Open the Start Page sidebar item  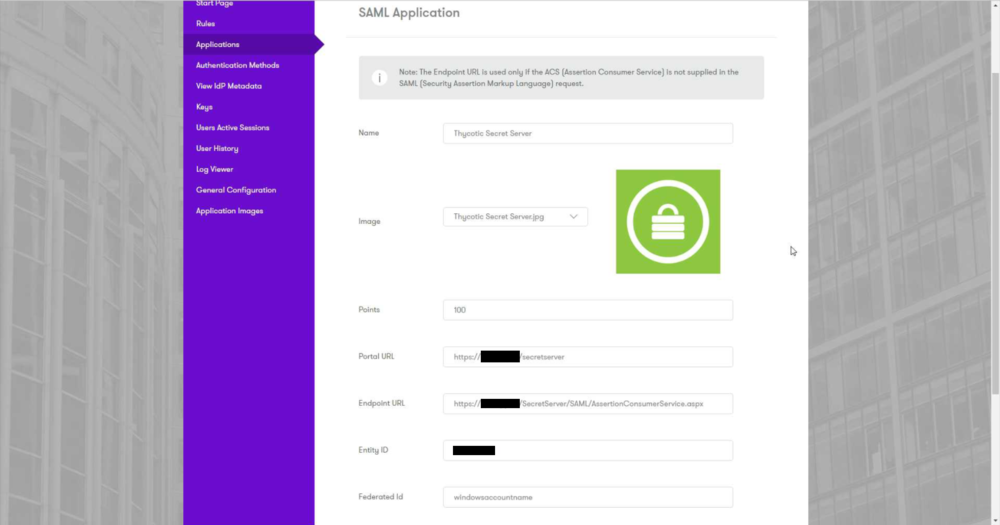214,3
